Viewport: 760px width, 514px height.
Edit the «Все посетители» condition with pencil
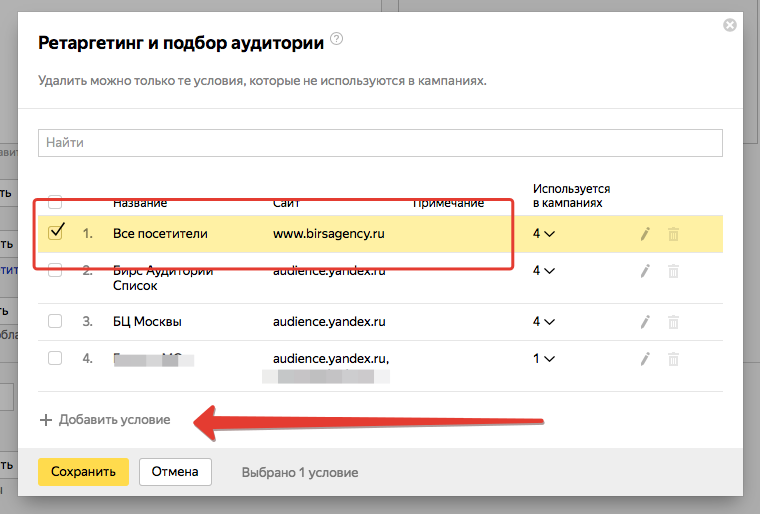click(645, 233)
